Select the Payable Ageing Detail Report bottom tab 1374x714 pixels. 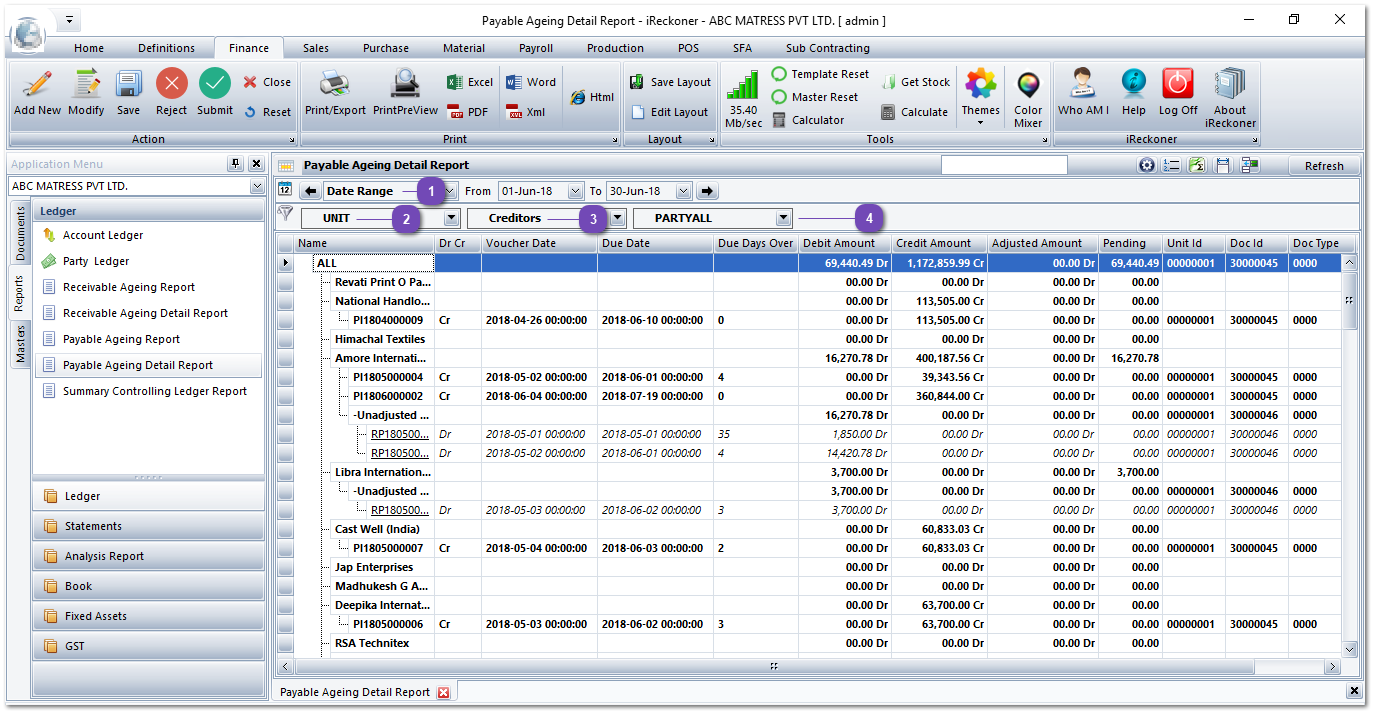point(357,691)
